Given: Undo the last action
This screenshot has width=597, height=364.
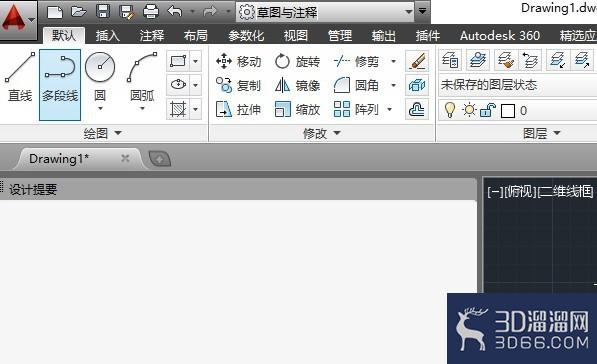Looking at the screenshot, I should pos(175,12).
